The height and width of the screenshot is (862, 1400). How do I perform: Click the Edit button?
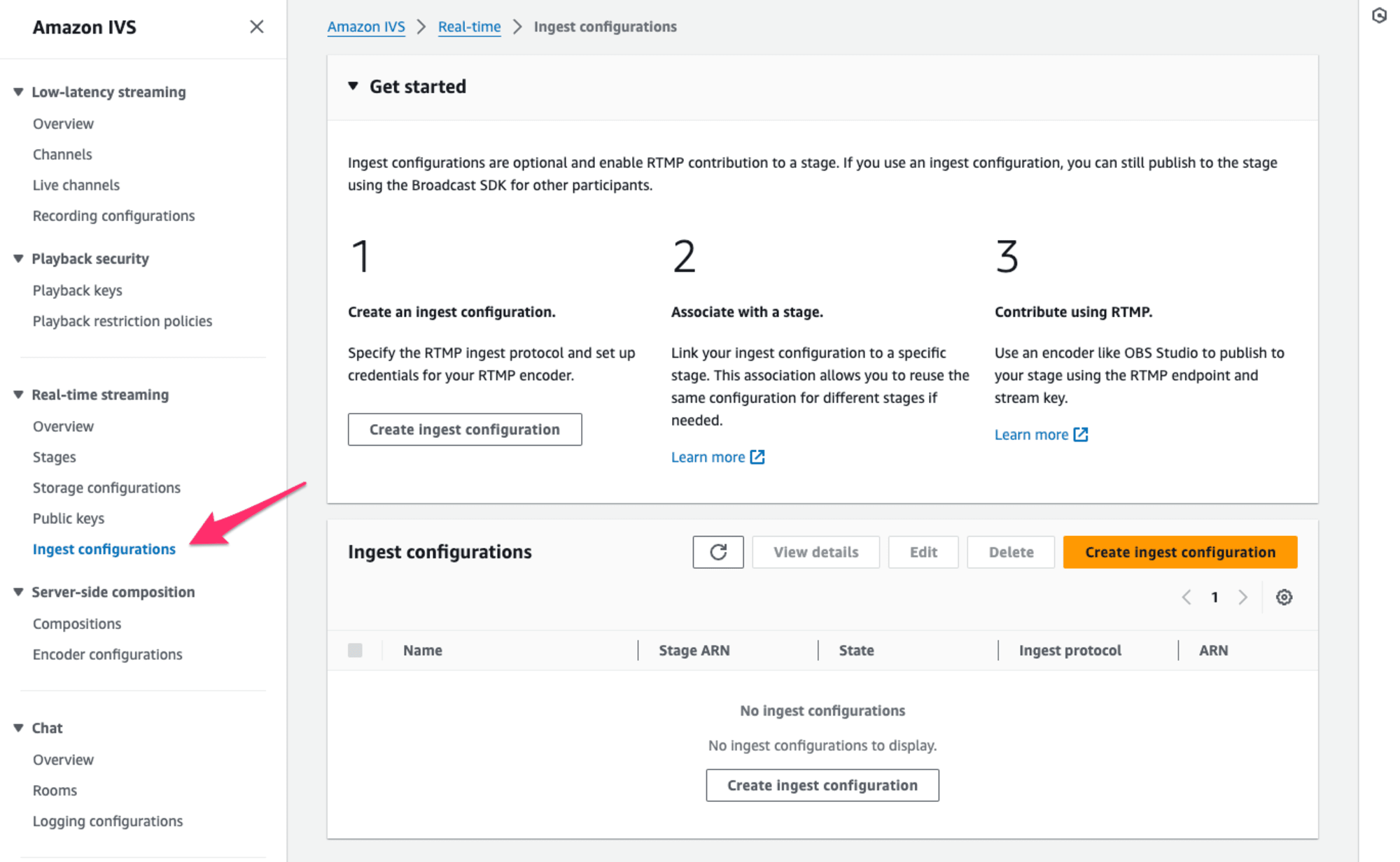point(923,552)
